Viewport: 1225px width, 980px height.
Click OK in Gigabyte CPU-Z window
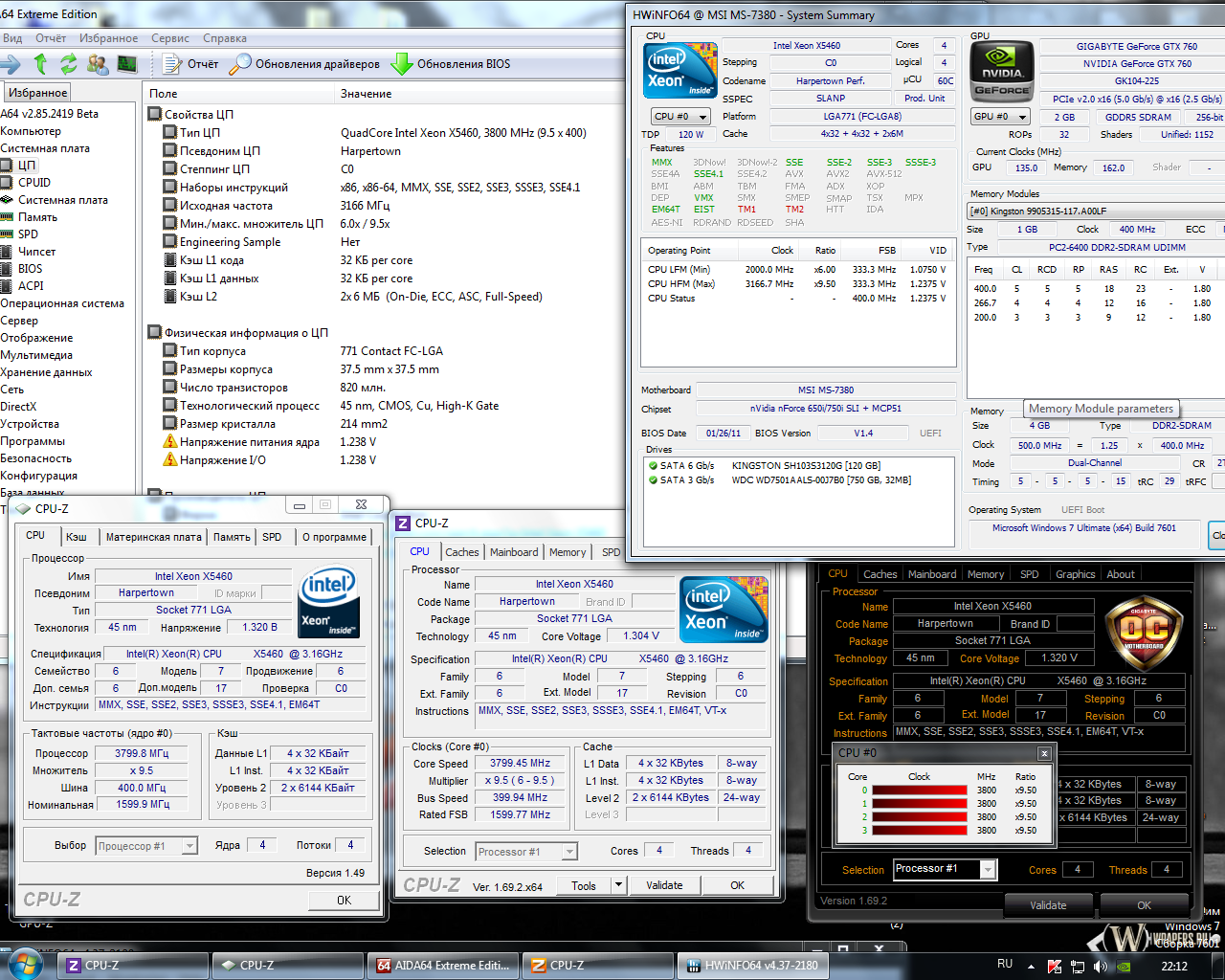pyautogui.click(x=1144, y=904)
